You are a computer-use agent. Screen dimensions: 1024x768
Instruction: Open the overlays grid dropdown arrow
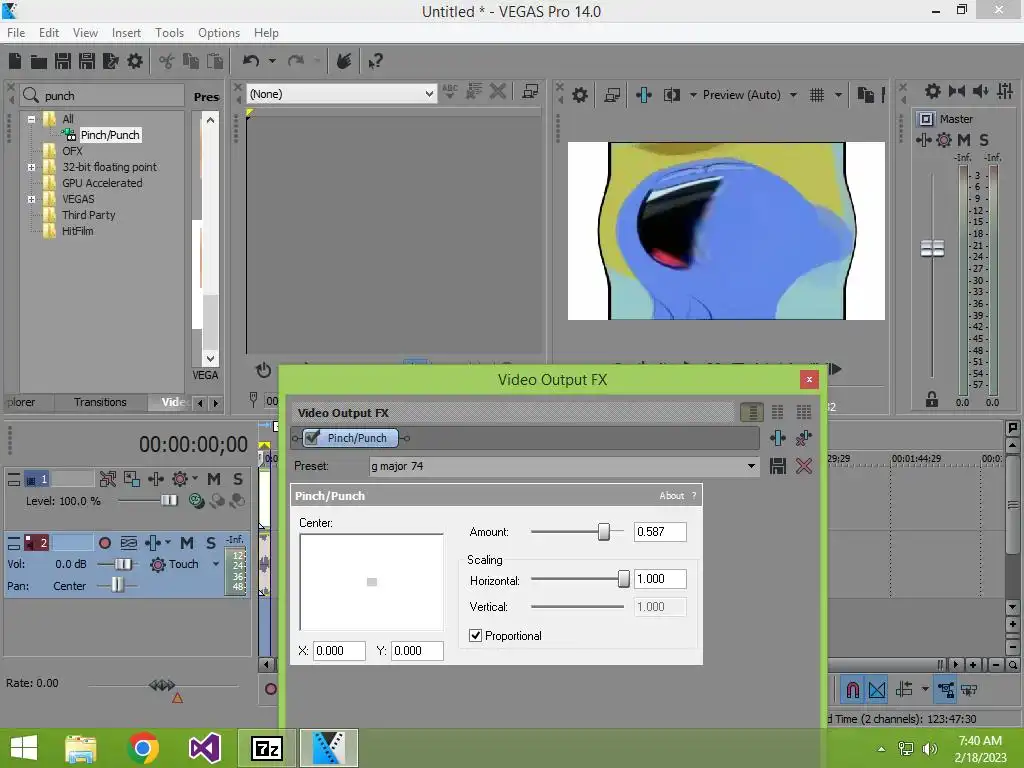pos(838,95)
